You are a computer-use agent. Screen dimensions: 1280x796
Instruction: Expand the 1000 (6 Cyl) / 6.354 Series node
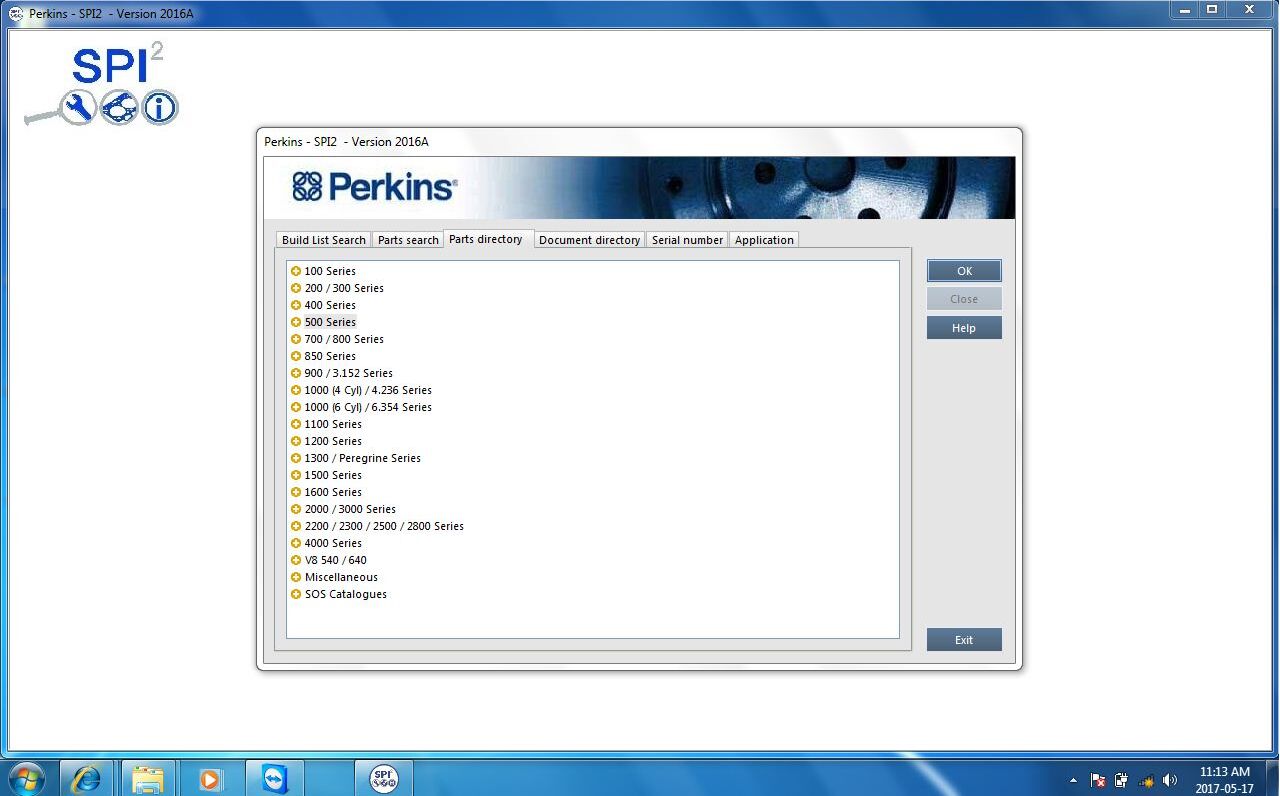(296, 407)
